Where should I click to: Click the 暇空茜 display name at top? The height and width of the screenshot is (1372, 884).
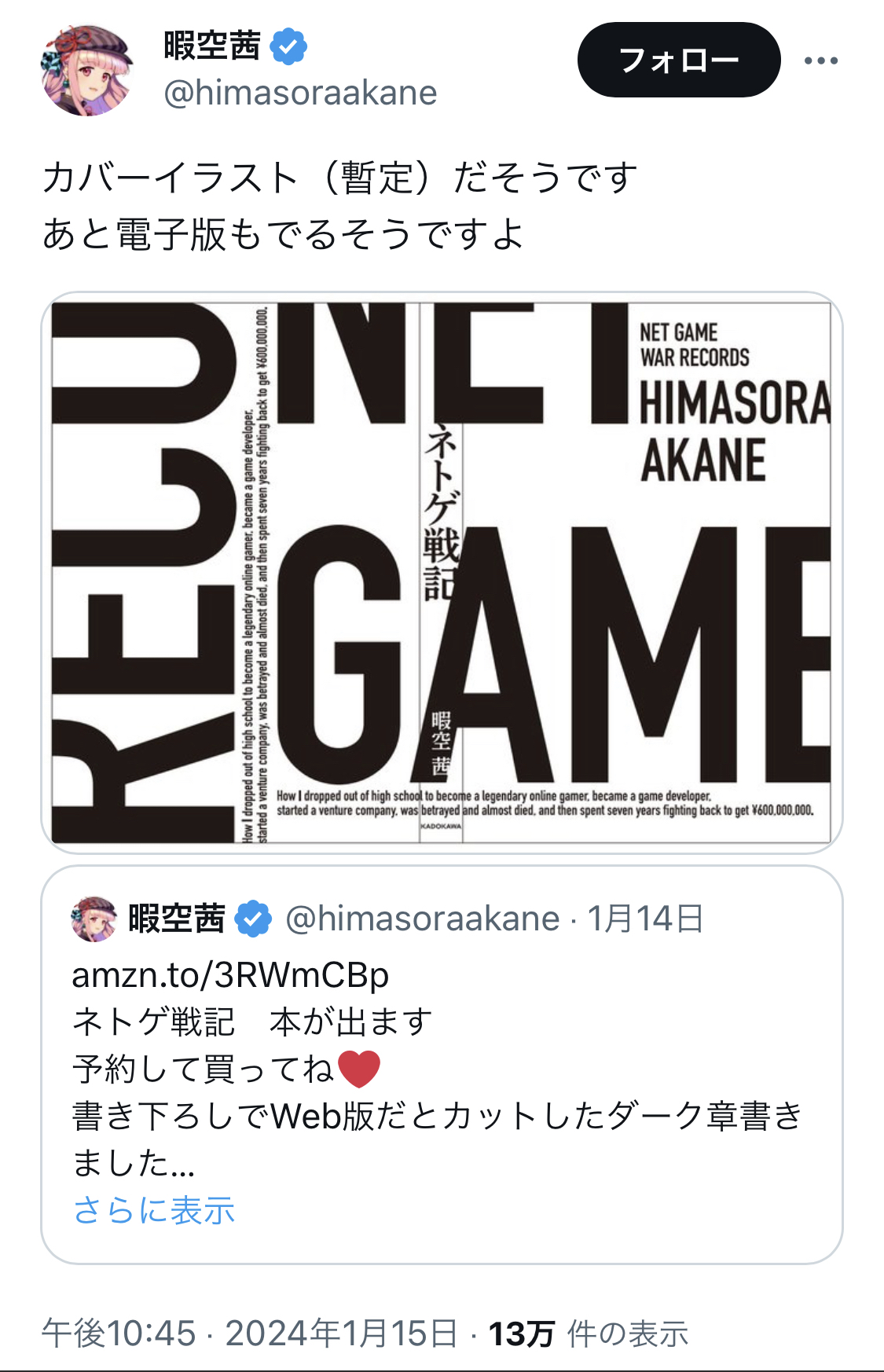(x=212, y=46)
